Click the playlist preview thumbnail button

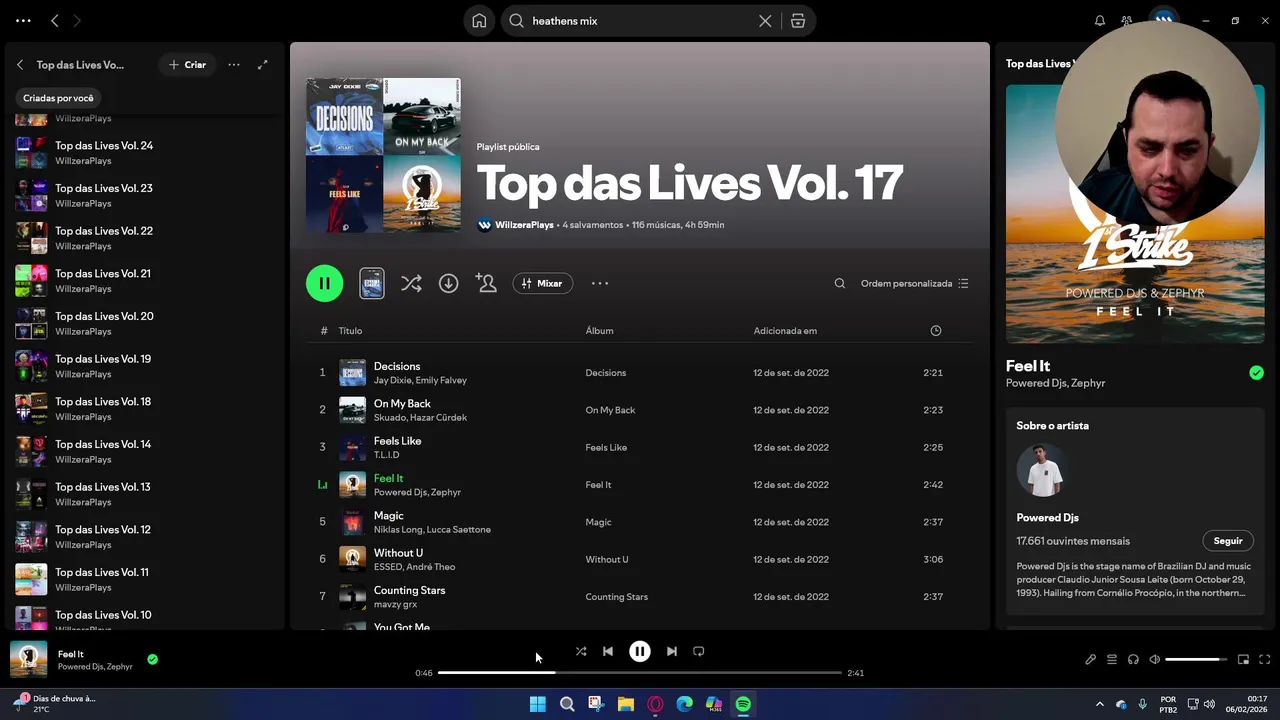pyautogui.click(x=371, y=283)
